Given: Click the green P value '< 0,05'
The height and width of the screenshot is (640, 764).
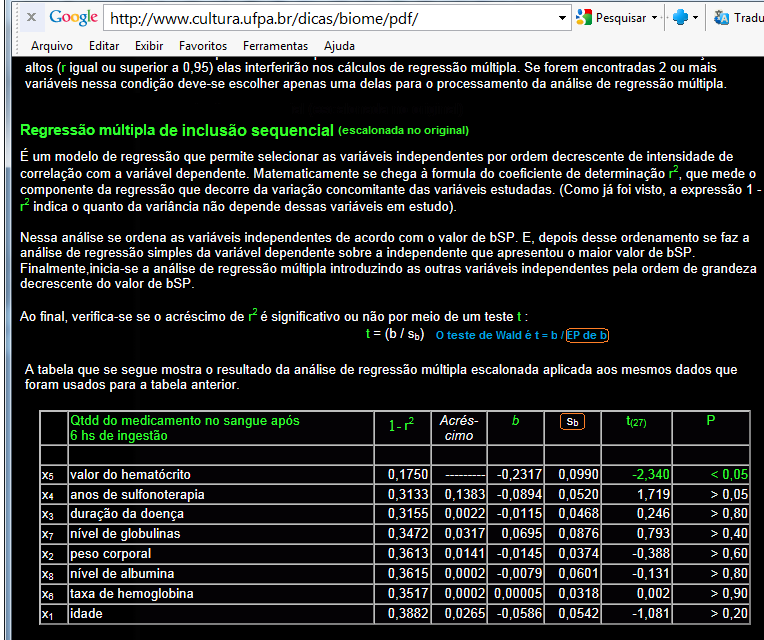Looking at the screenshot, I should coord(729,474).
